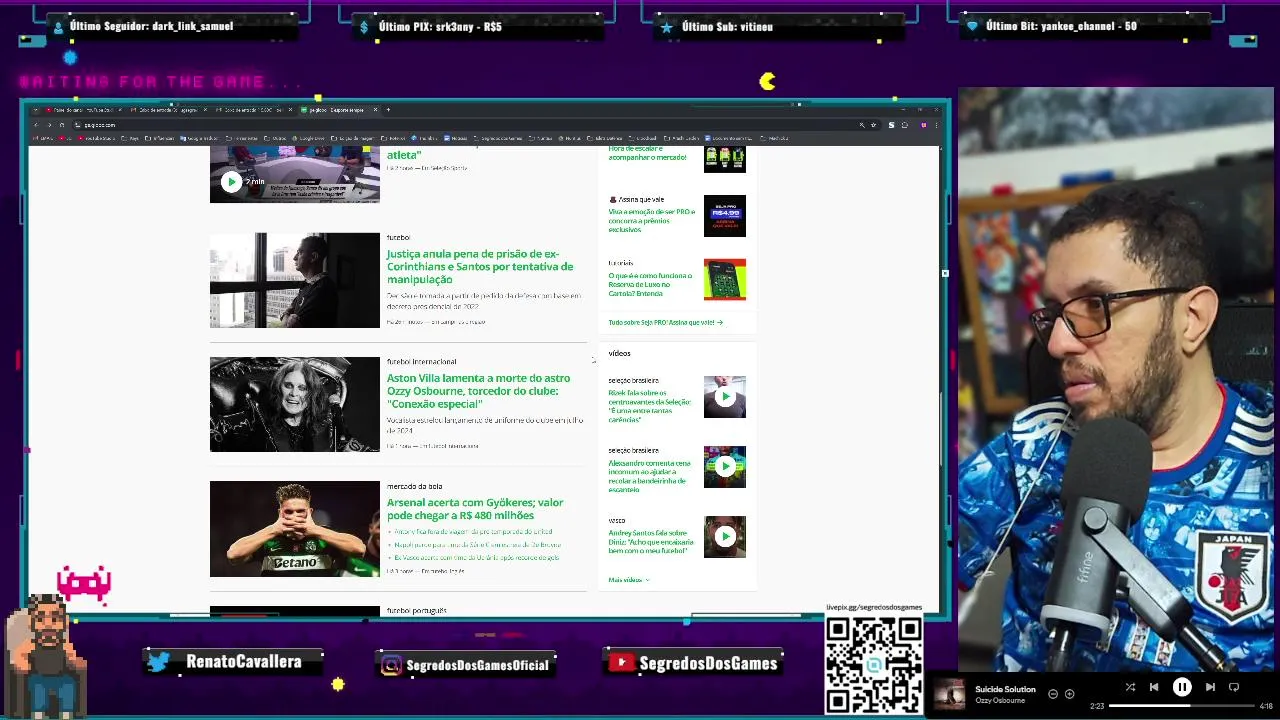Click the Instagram SegredosDosGamesOficial badge

pyautogui.click(x=466, y=665)
